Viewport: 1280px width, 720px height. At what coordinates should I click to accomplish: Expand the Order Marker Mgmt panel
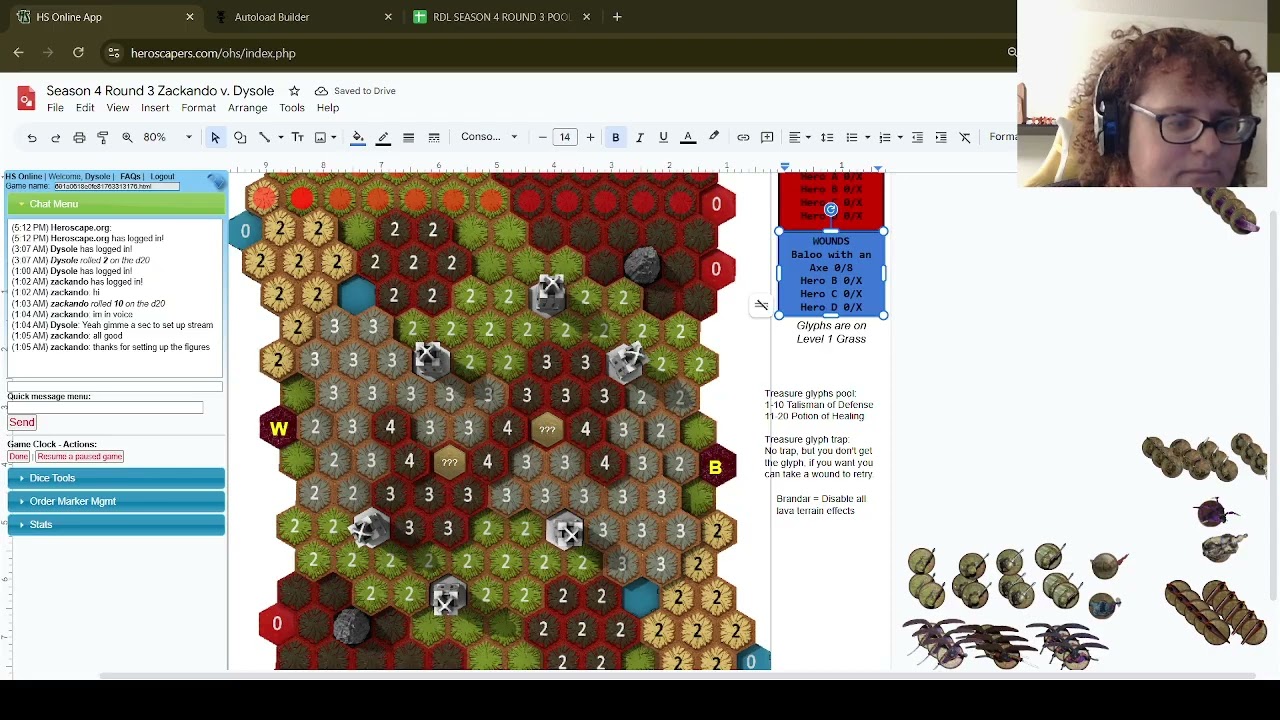(x=116, y=501)
